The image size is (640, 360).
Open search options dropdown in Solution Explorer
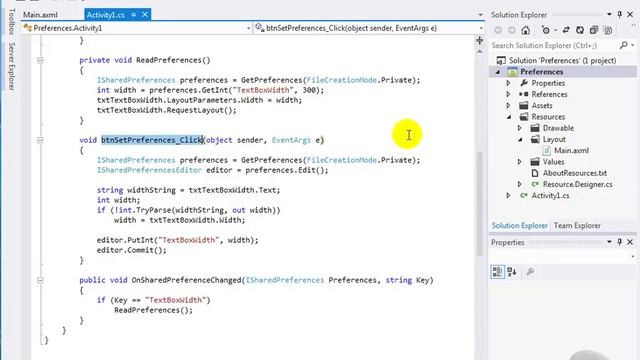(x=633, y=45)
